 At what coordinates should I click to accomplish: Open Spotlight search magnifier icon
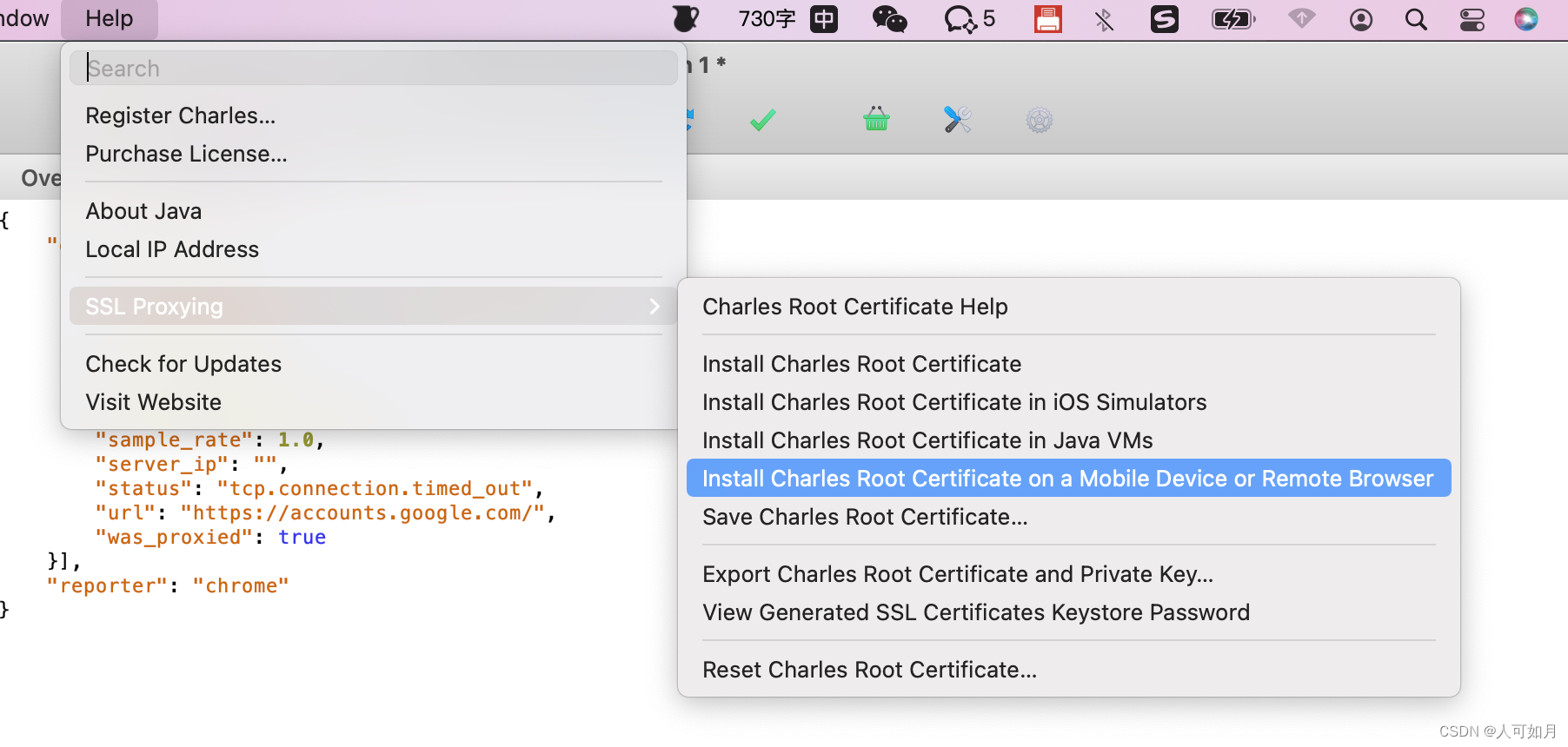coord(1416,19)
